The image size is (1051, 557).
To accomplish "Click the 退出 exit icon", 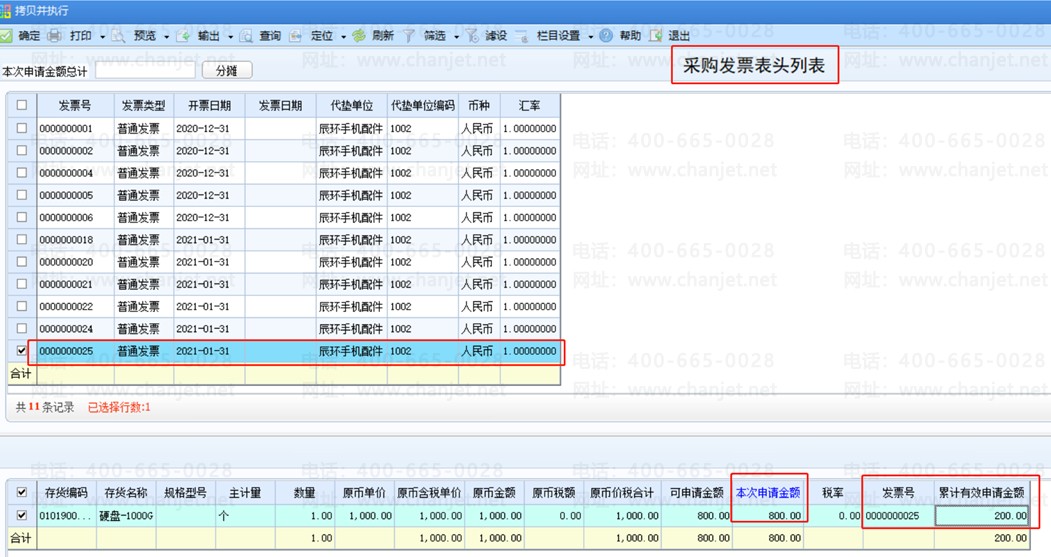I will pos(656,36).
